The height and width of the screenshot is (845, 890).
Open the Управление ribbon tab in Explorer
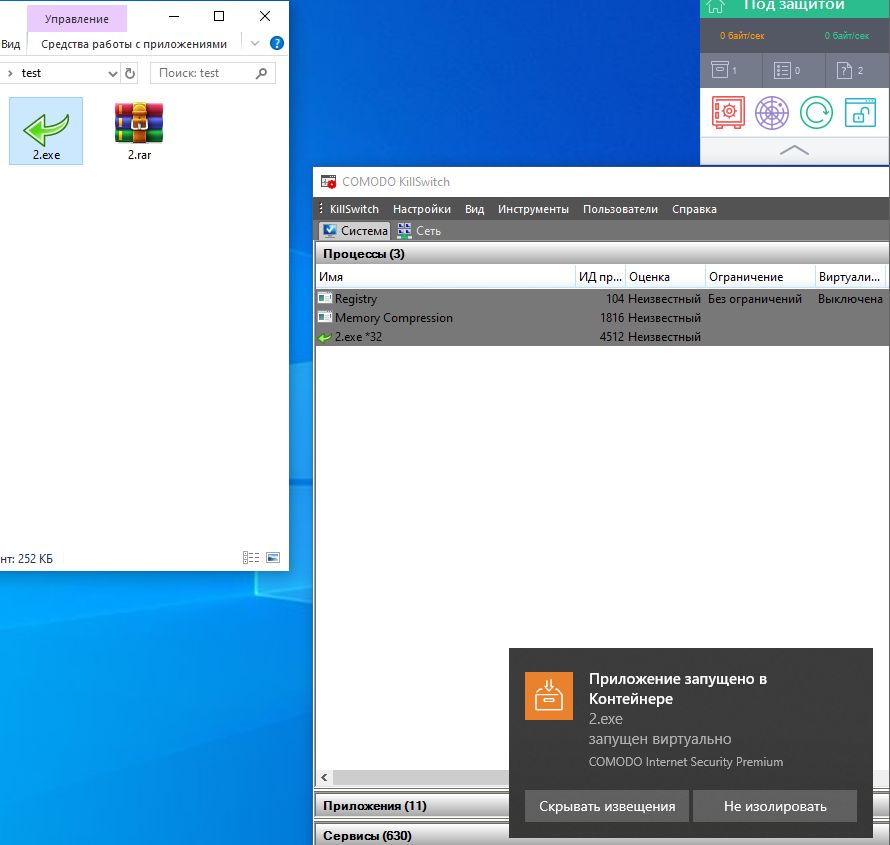click(x=77, y=19)
